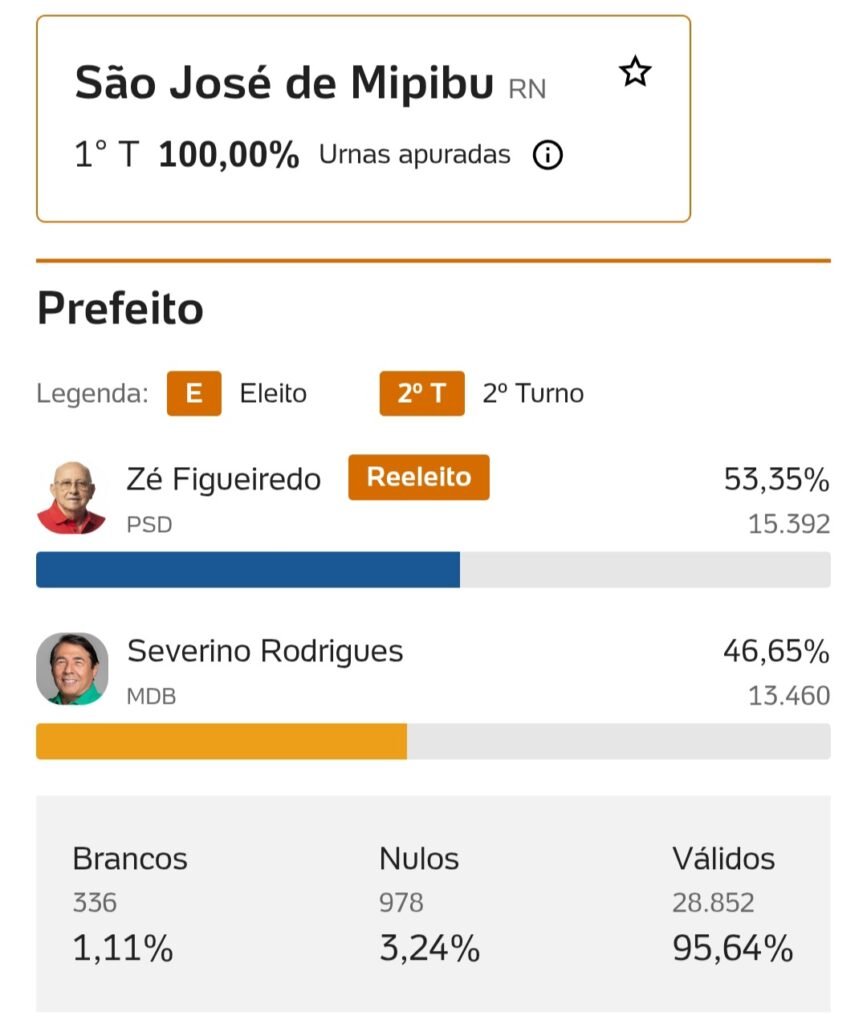Viewport: 867px width, 1024px height.
Task: Click the Prefeito section heading
Action: coord(120,310)
